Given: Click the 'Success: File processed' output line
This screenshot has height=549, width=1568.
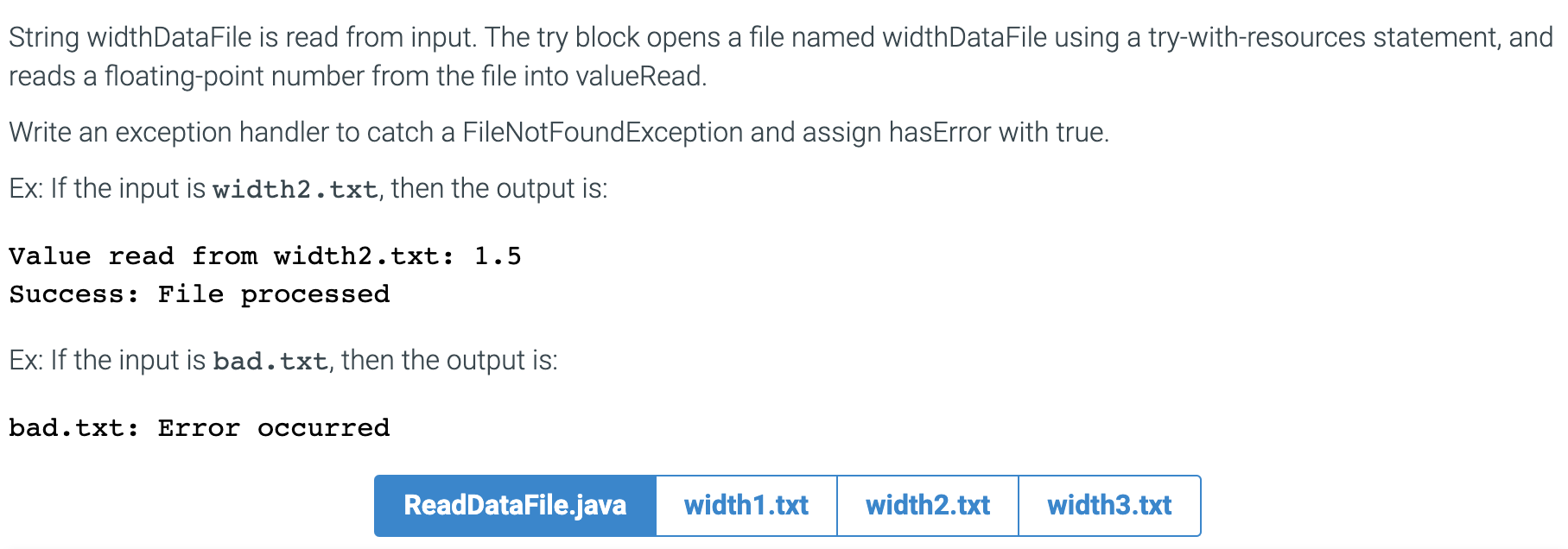Looking at the screenshot, I should coord(200,294).
